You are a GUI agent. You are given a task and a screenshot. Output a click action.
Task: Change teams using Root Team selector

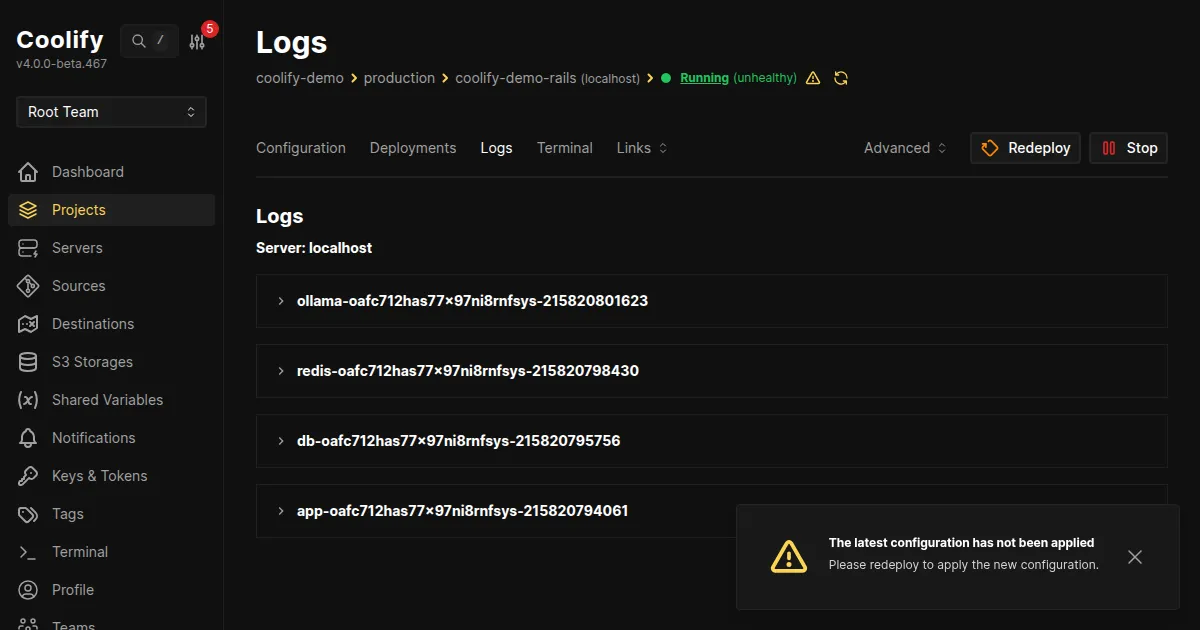110,112
